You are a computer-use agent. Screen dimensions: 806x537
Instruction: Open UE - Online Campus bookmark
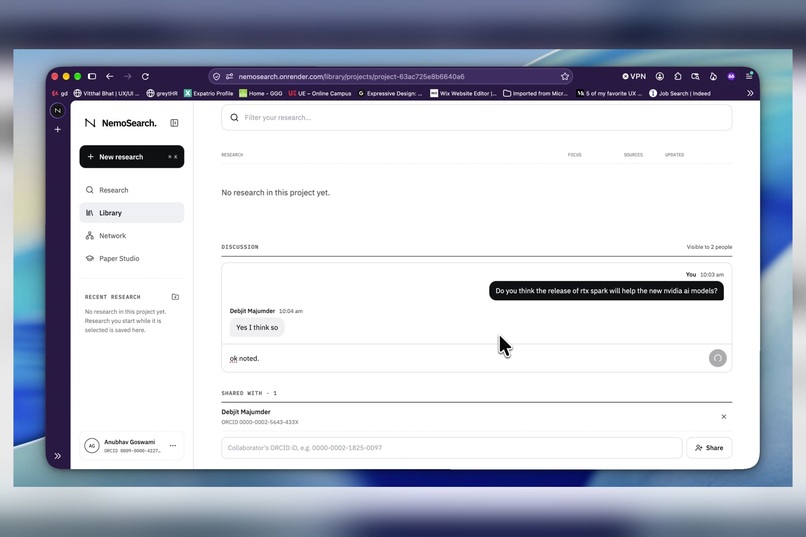[320, 93]
